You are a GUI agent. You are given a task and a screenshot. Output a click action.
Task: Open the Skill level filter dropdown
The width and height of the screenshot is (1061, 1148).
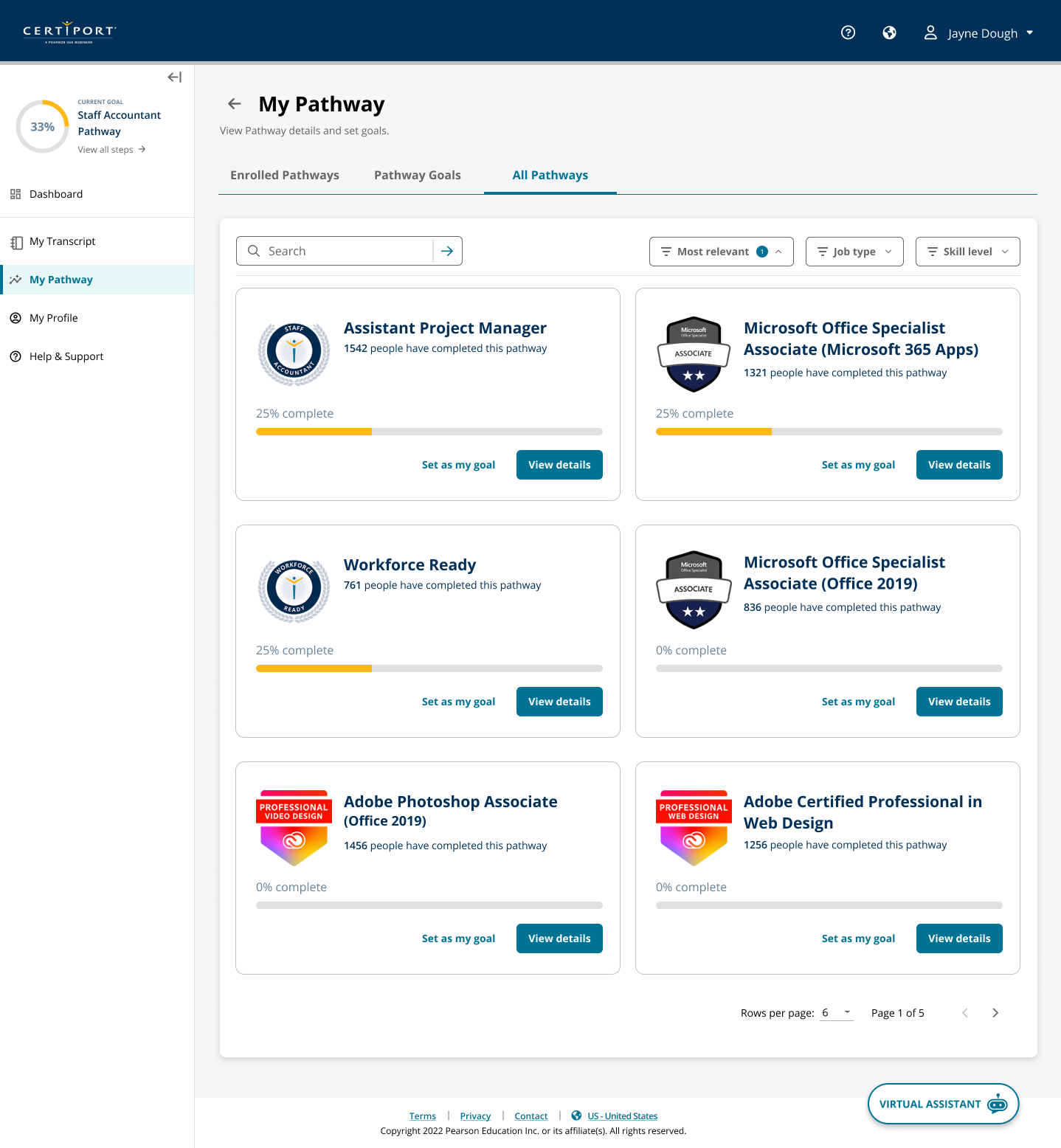click(x=968, y=252)
